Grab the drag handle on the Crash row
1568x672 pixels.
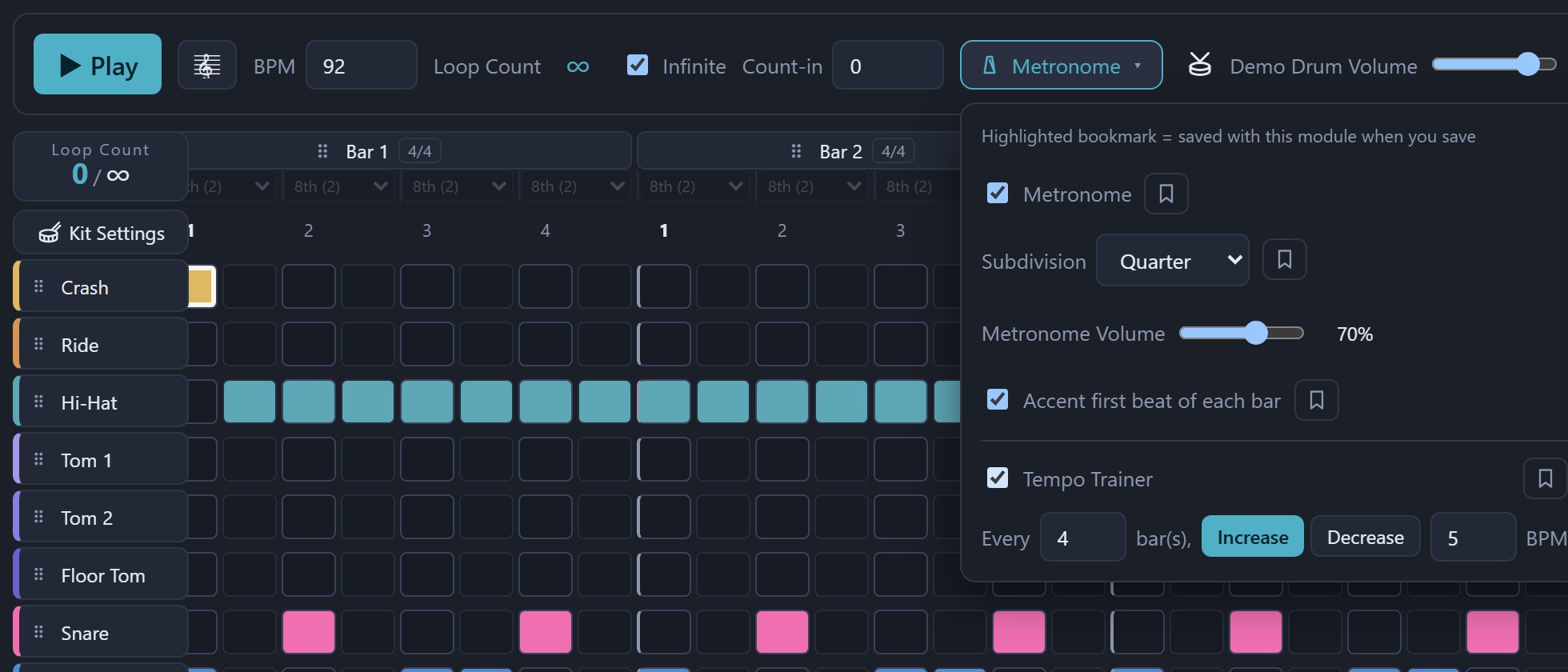[38, 286]
